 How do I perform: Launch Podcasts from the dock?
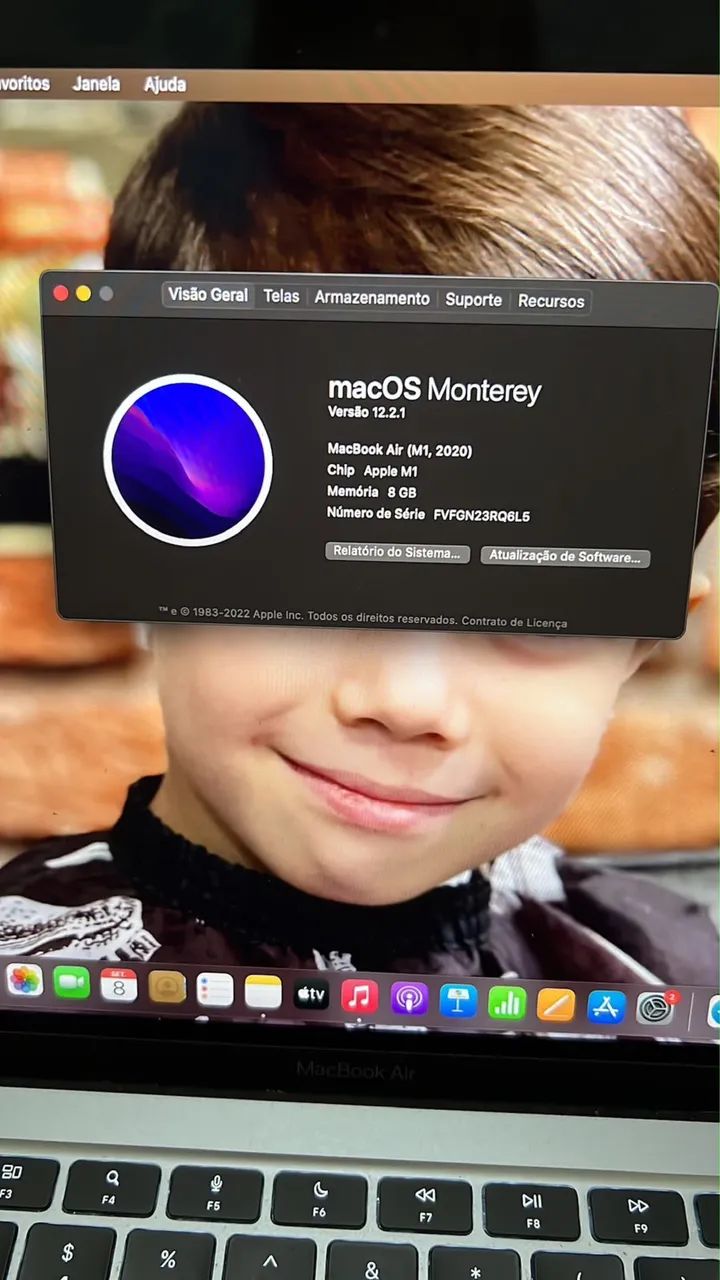(409, 998)
